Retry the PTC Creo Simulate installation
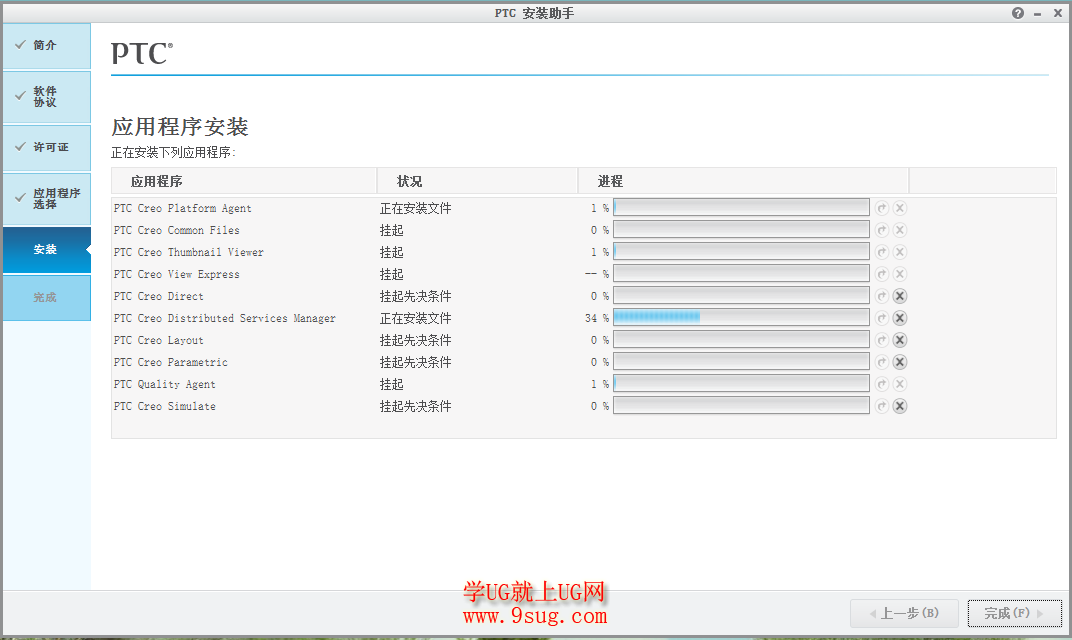 tap(882, 406)
